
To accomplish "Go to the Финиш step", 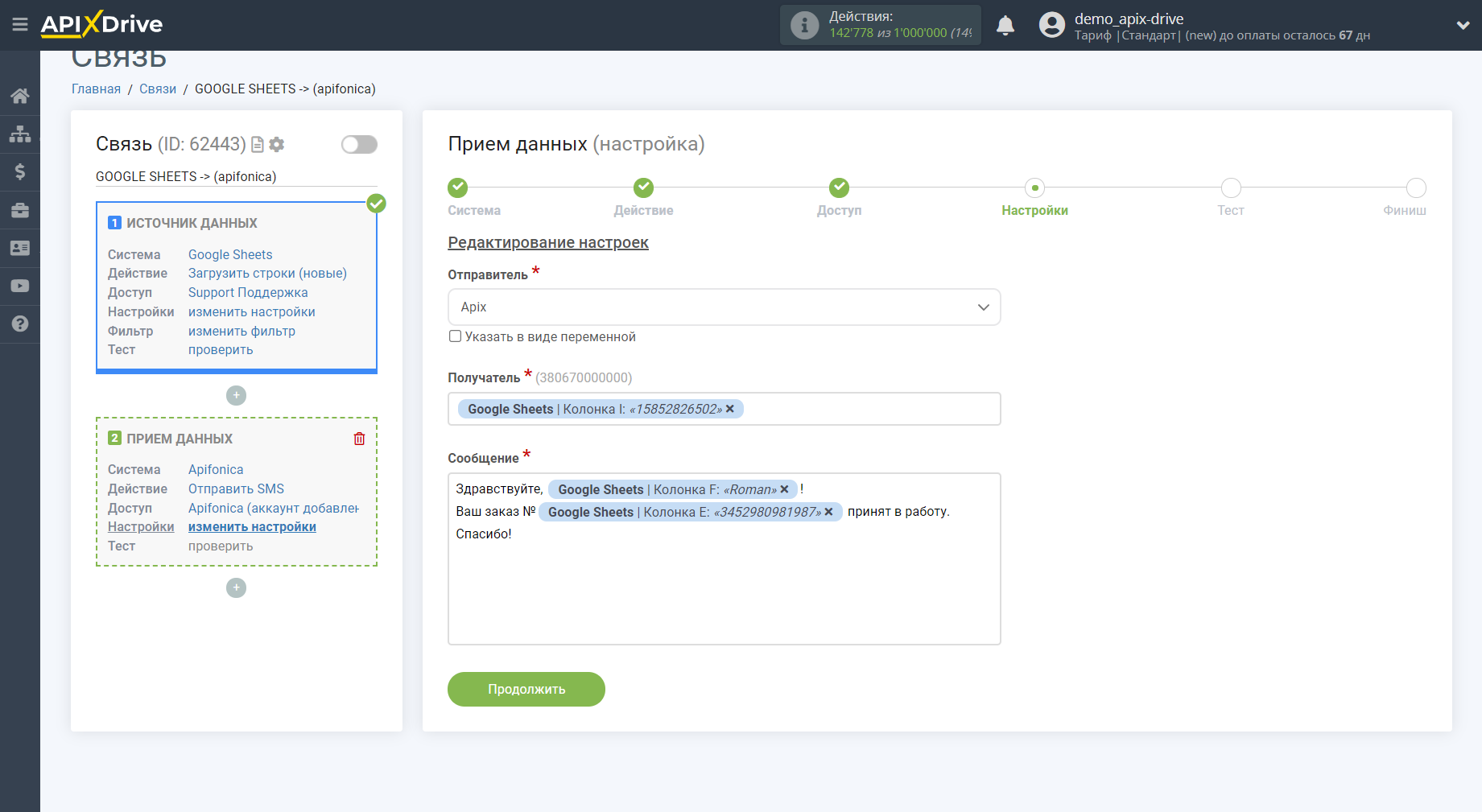I will click(x=1416, y=188).
